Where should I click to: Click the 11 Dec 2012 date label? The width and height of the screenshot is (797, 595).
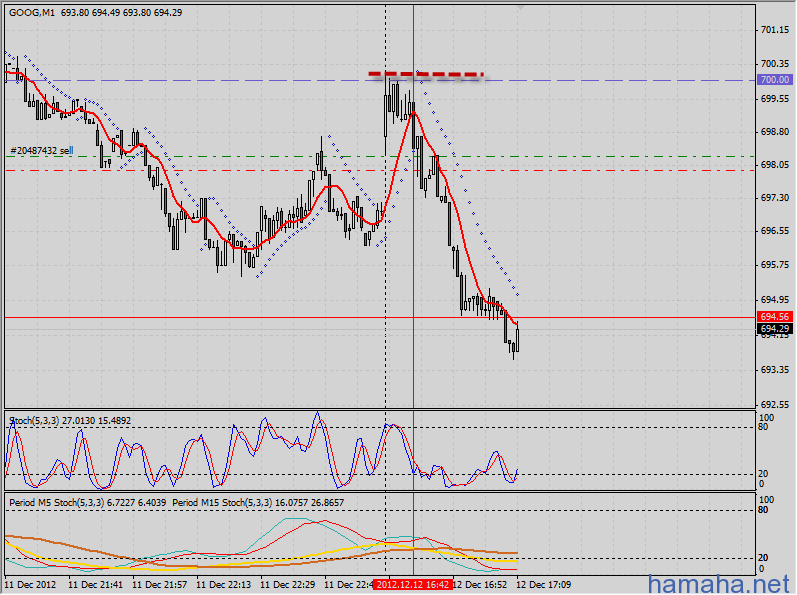(x=32, y=583)
